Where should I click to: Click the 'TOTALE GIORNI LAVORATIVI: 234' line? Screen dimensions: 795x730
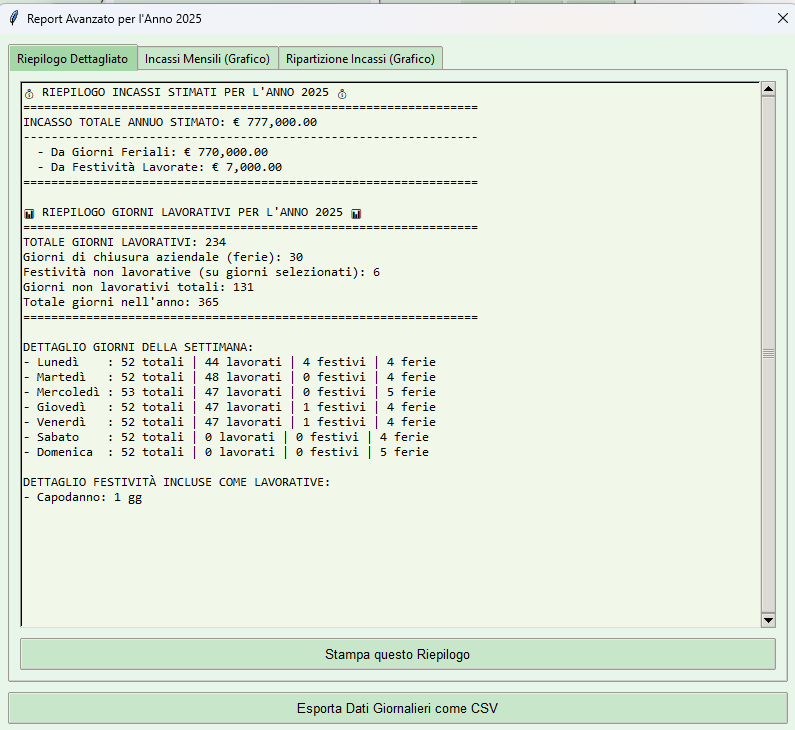point(124,242)
